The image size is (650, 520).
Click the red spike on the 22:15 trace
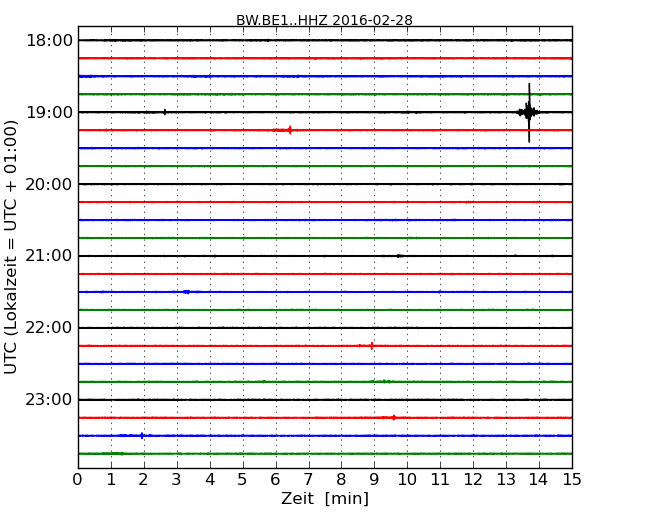[371, 345]
